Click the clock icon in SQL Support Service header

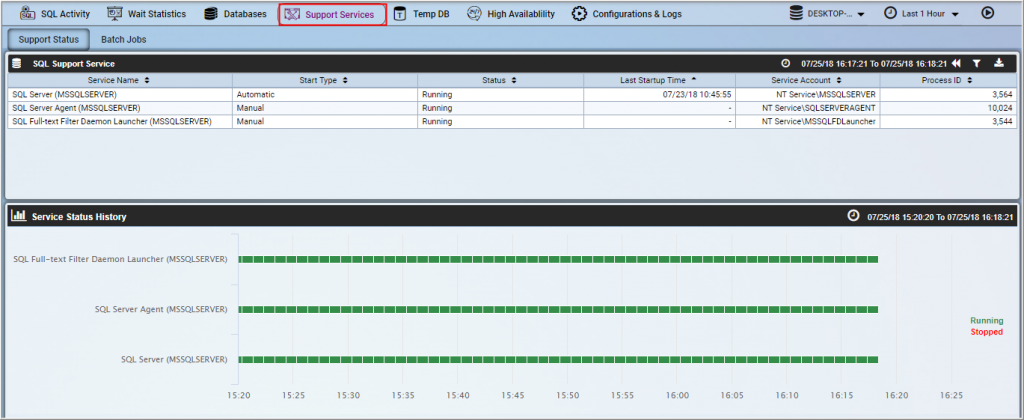pyautogui.click(x=786, y=63)
